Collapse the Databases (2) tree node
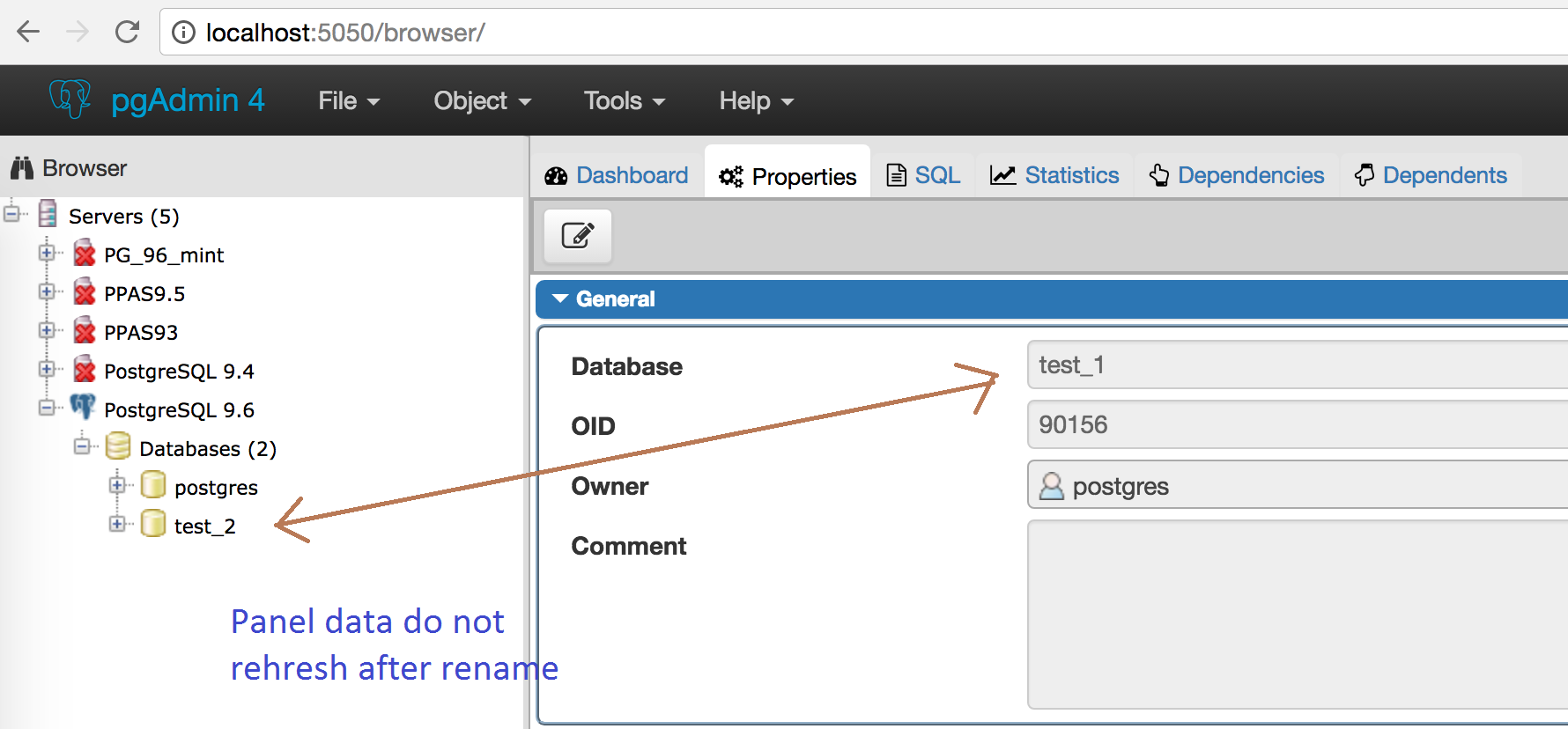The width and height of the screenshot is (1568, 729). [82, 446]
